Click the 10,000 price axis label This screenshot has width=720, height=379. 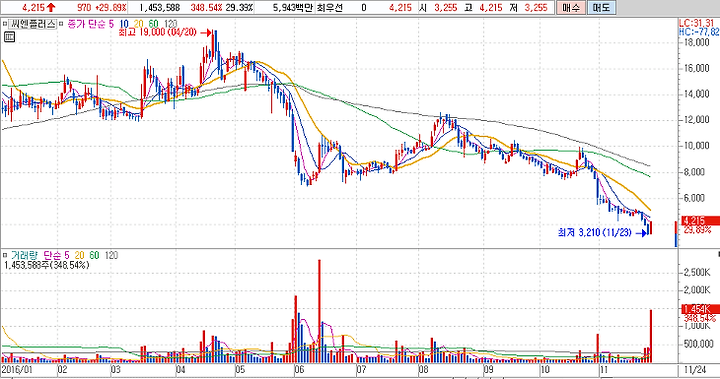pyautogui.click(x=697, y=146)
